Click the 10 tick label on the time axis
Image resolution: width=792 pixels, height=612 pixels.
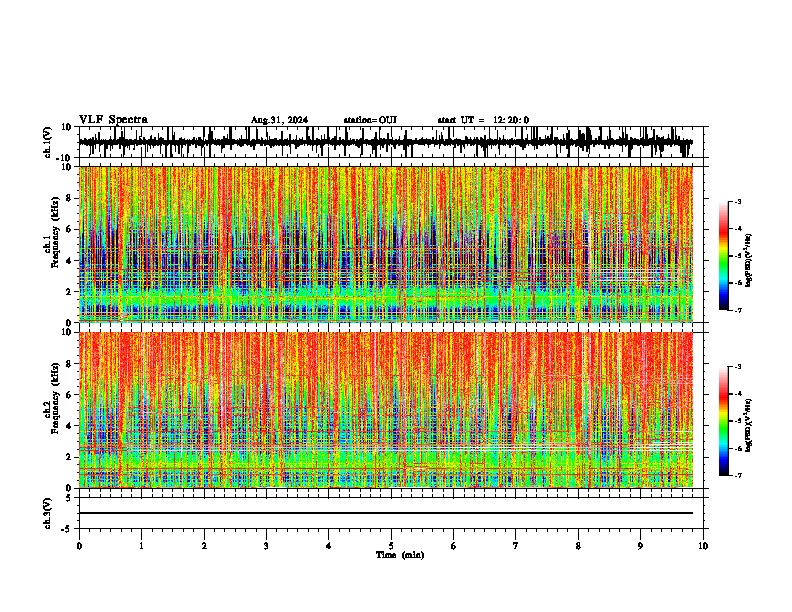(703, 546)
